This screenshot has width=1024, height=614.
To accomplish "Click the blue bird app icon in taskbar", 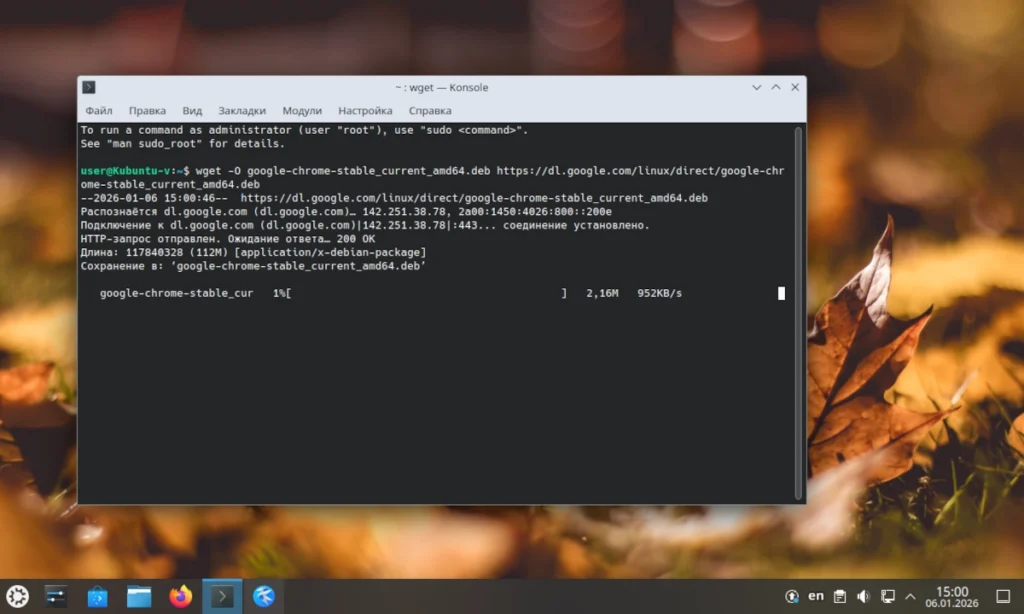I will pyautogui.click(x=264, y=596).
